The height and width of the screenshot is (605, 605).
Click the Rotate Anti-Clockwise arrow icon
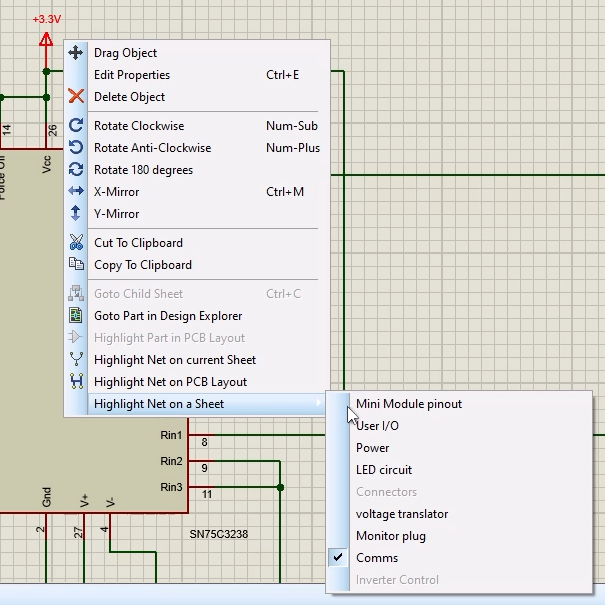pyautogui.click(x=76, y=147)
